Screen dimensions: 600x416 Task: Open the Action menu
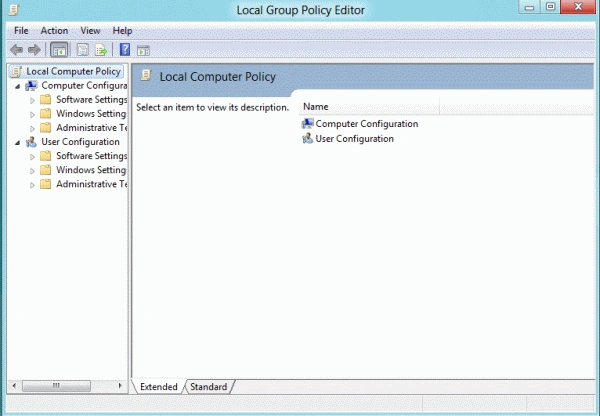click(x=54, y=31)
